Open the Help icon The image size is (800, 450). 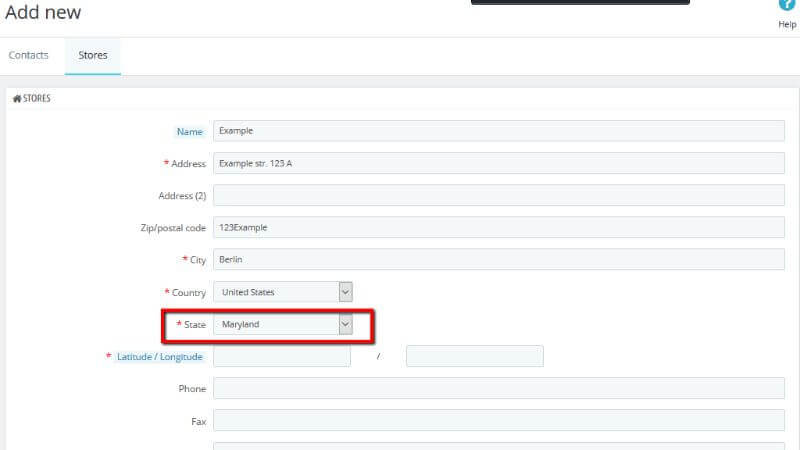click(787, 6)
